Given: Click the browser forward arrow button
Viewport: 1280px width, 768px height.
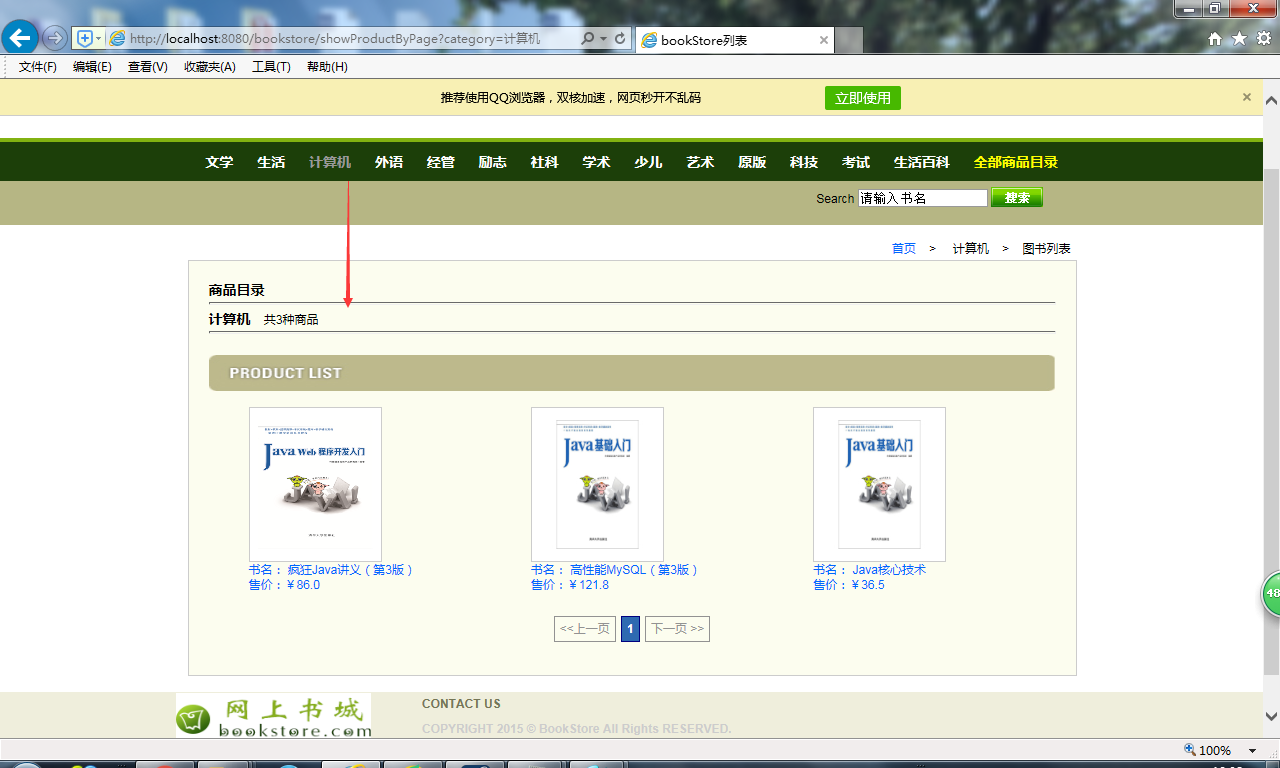Looking at the screenshot, I should point(55,38).
